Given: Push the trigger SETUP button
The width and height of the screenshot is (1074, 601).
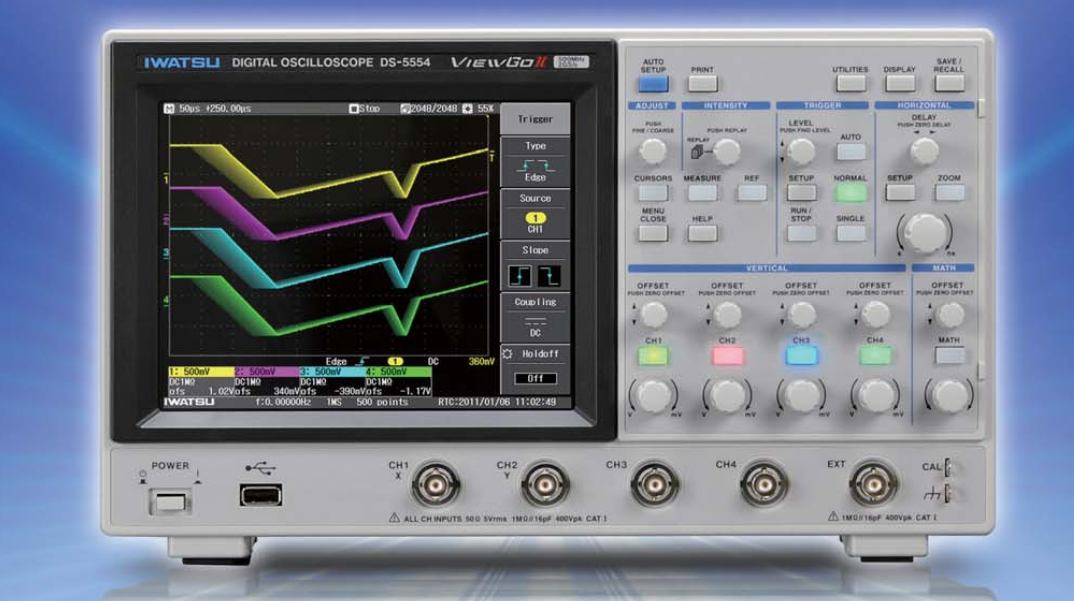Looking at the screenshot, I should pos(801,193).
